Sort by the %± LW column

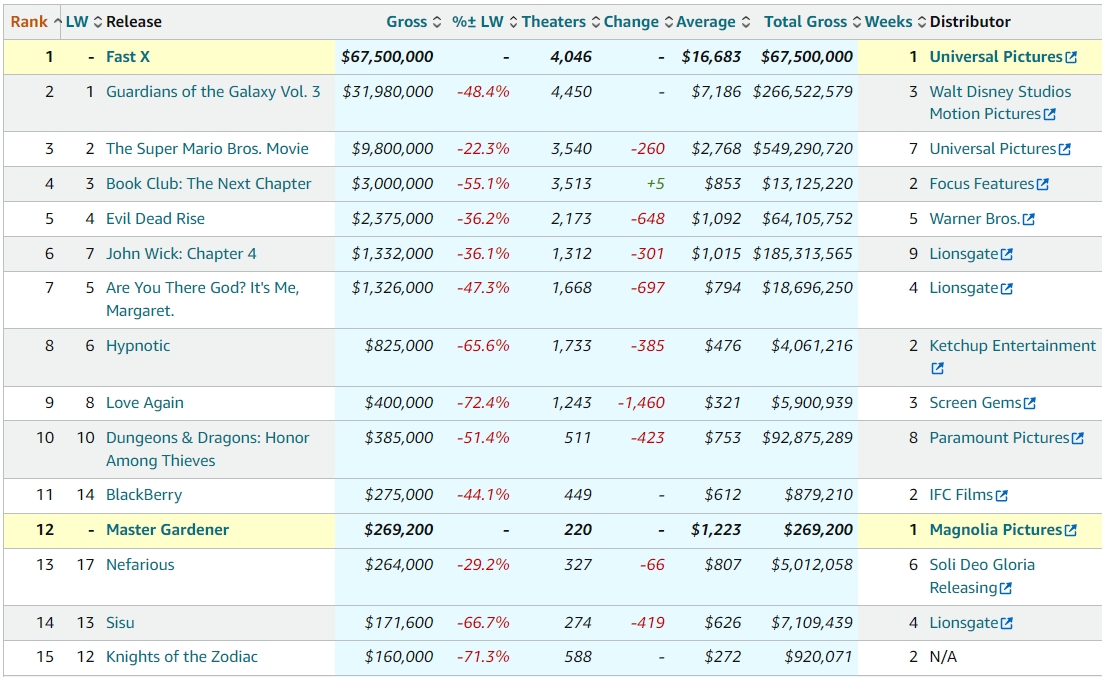(x=485, y=22)
